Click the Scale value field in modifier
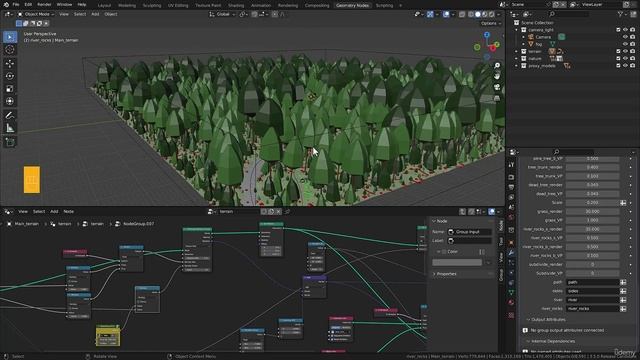 [592, 202]
